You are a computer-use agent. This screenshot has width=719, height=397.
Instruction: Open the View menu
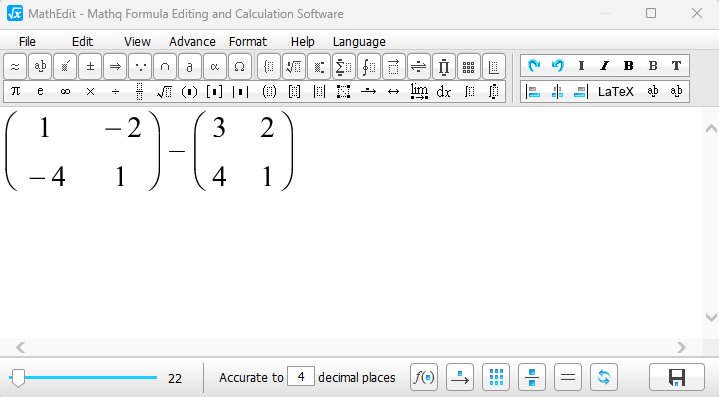pos(137,42)
